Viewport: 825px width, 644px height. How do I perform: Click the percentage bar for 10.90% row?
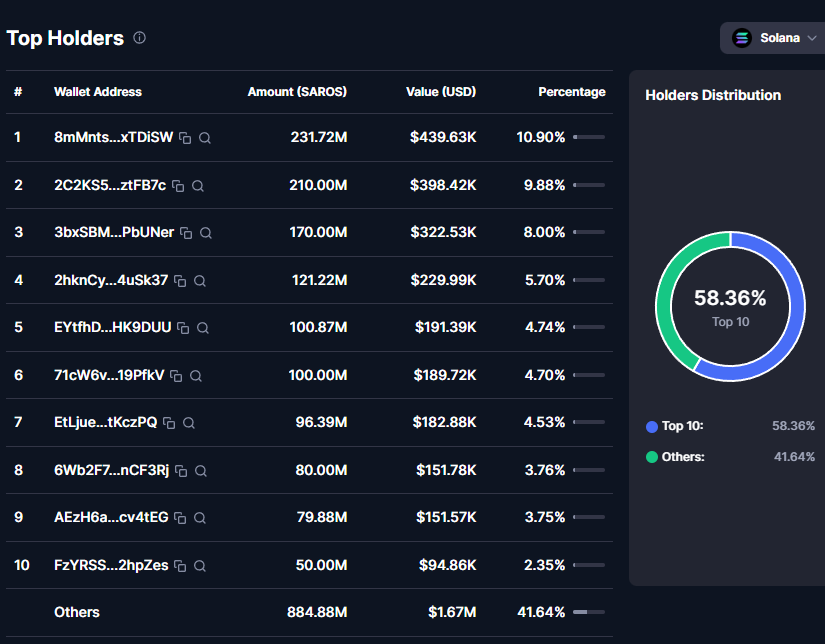tap(588, 138)
